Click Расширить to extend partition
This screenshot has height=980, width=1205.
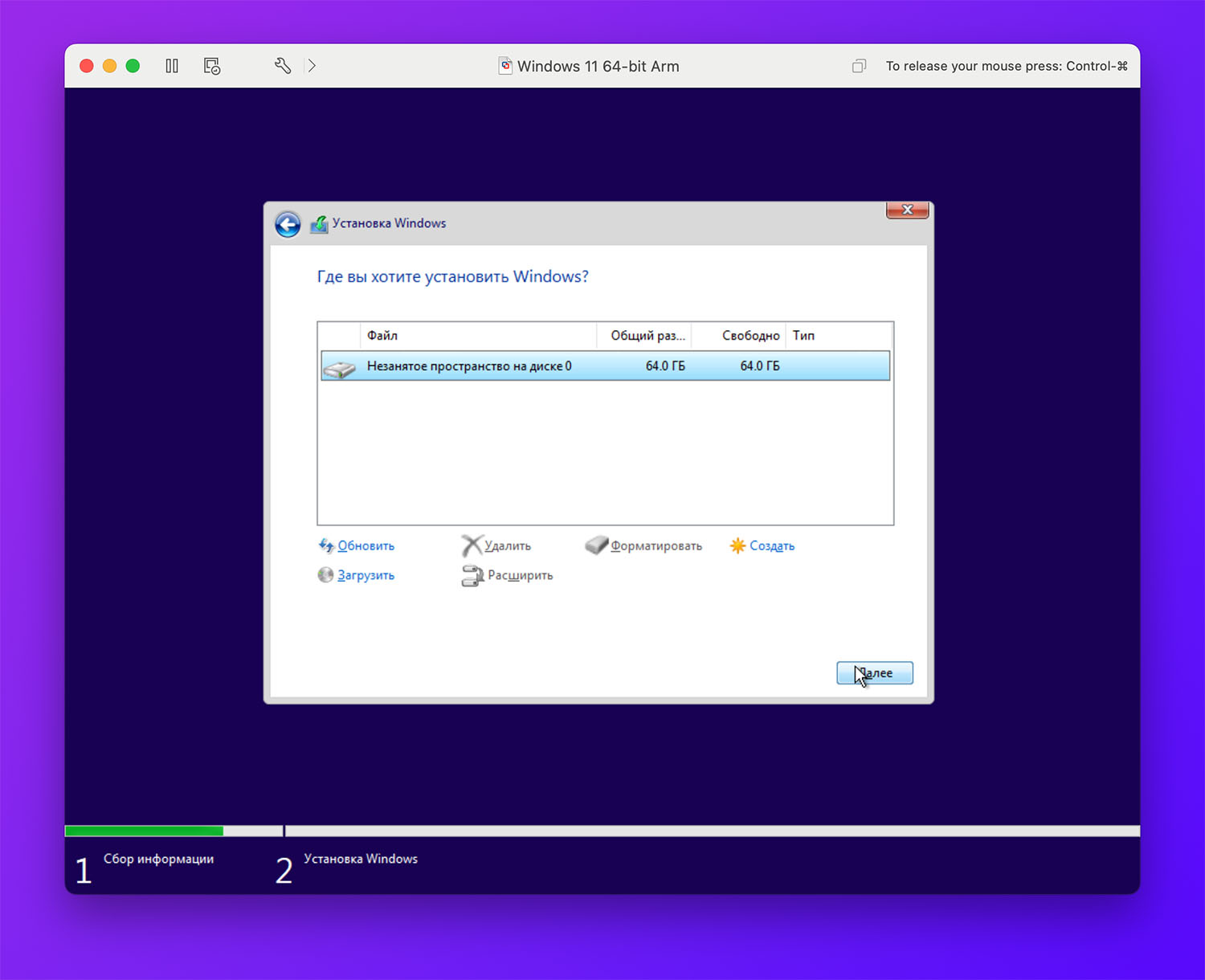[520, 576]
